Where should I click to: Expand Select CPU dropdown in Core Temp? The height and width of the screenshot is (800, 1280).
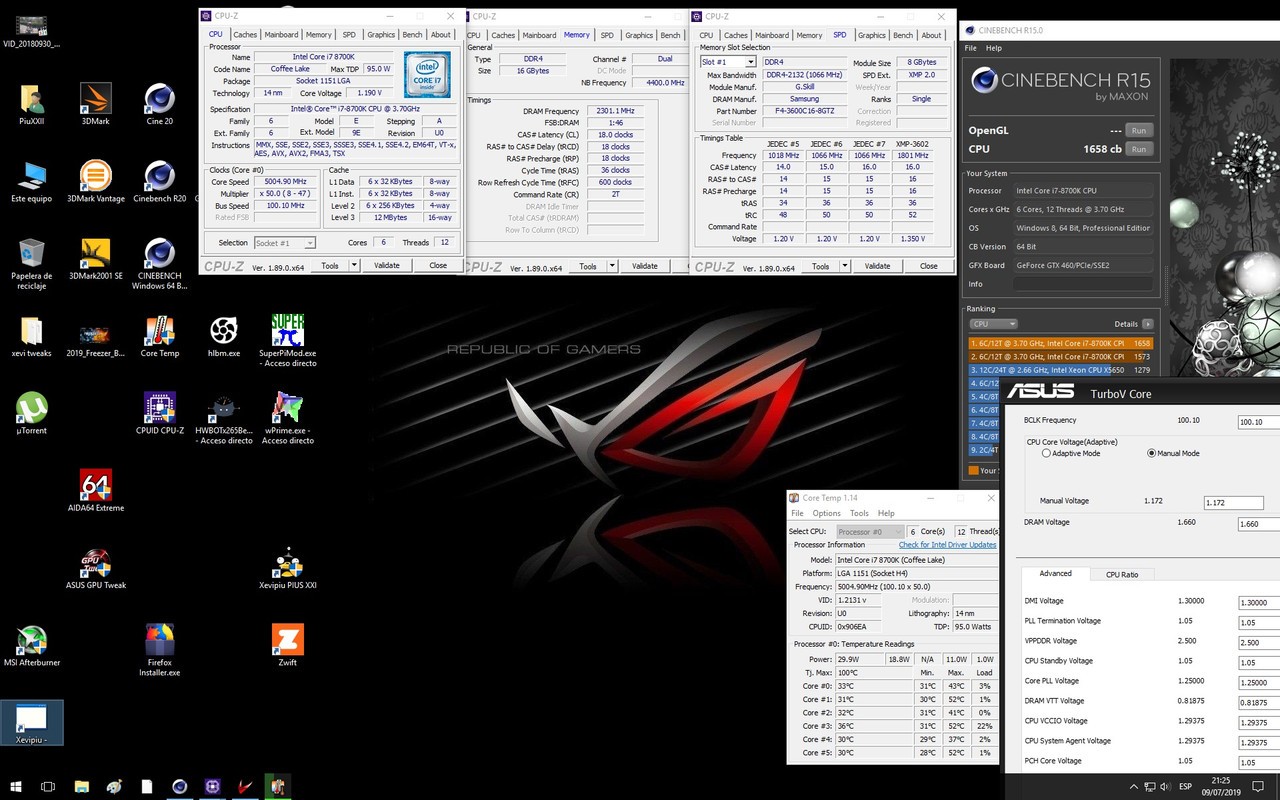[x=869, y=531]
